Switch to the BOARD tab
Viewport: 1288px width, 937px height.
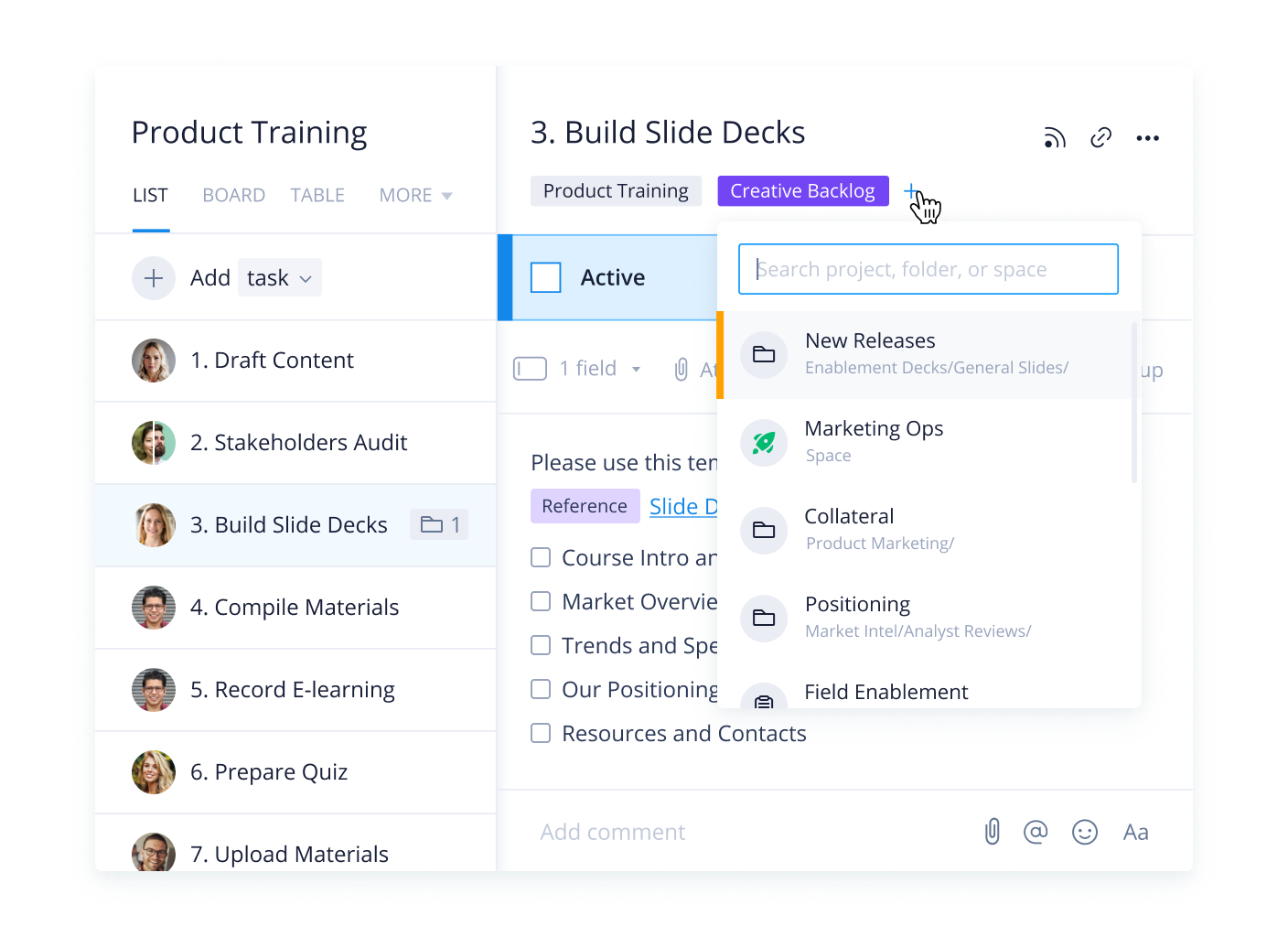pos(233,196)
